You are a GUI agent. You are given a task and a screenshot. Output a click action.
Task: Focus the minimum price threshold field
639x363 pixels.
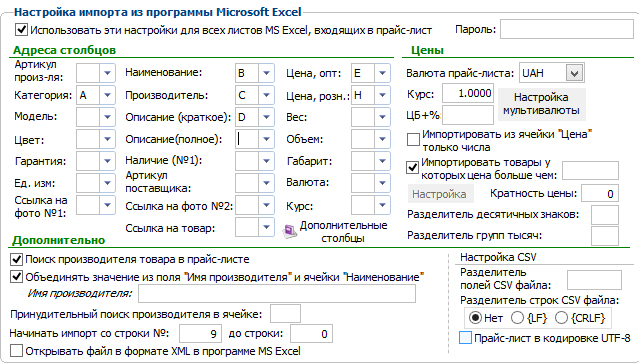(x=590, y=170)
